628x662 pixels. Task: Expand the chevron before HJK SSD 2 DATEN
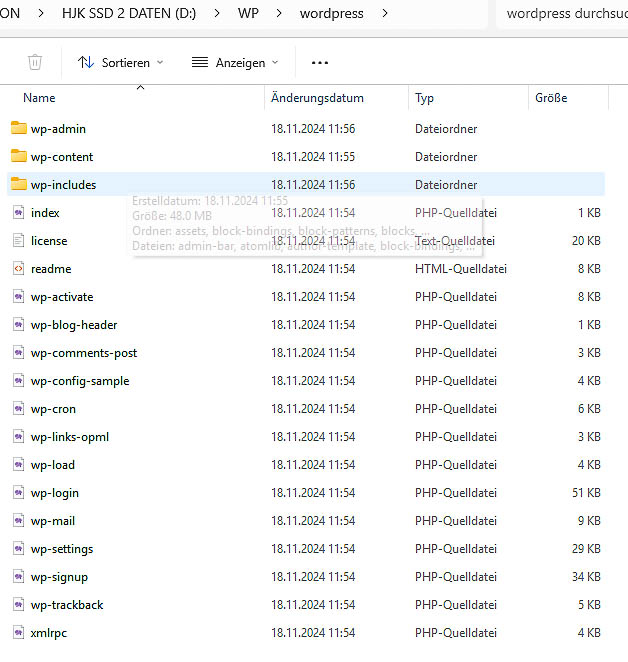pyautogui.click(x=41, y=14)
